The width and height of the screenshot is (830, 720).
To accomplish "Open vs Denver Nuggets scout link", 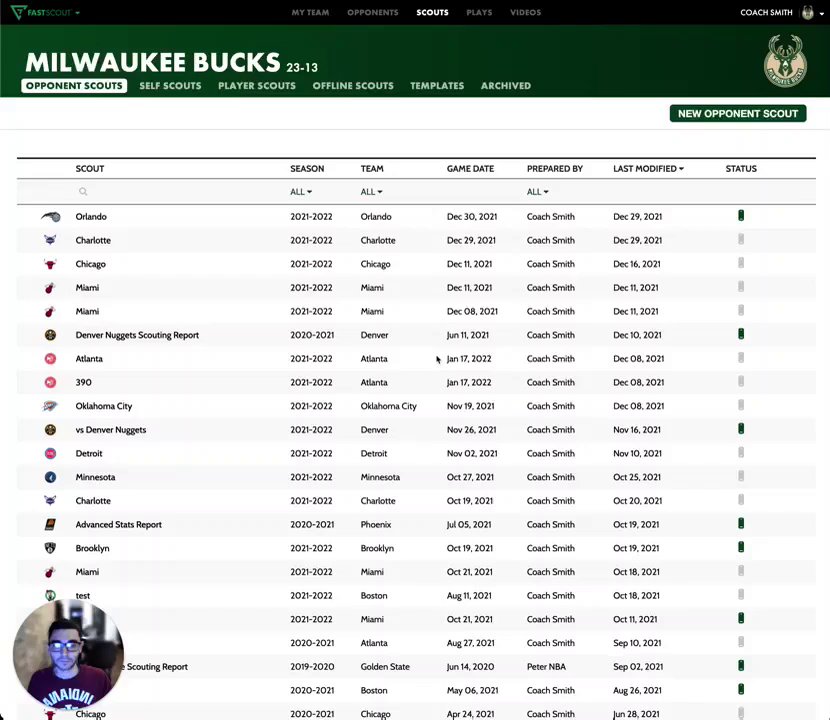I will 111,430.
